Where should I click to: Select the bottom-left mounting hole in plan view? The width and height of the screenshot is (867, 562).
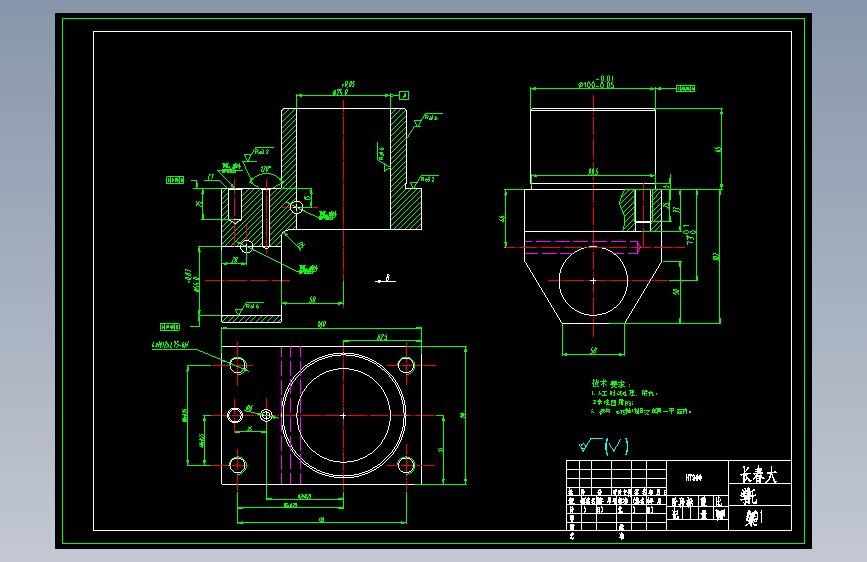coord(238,465)
